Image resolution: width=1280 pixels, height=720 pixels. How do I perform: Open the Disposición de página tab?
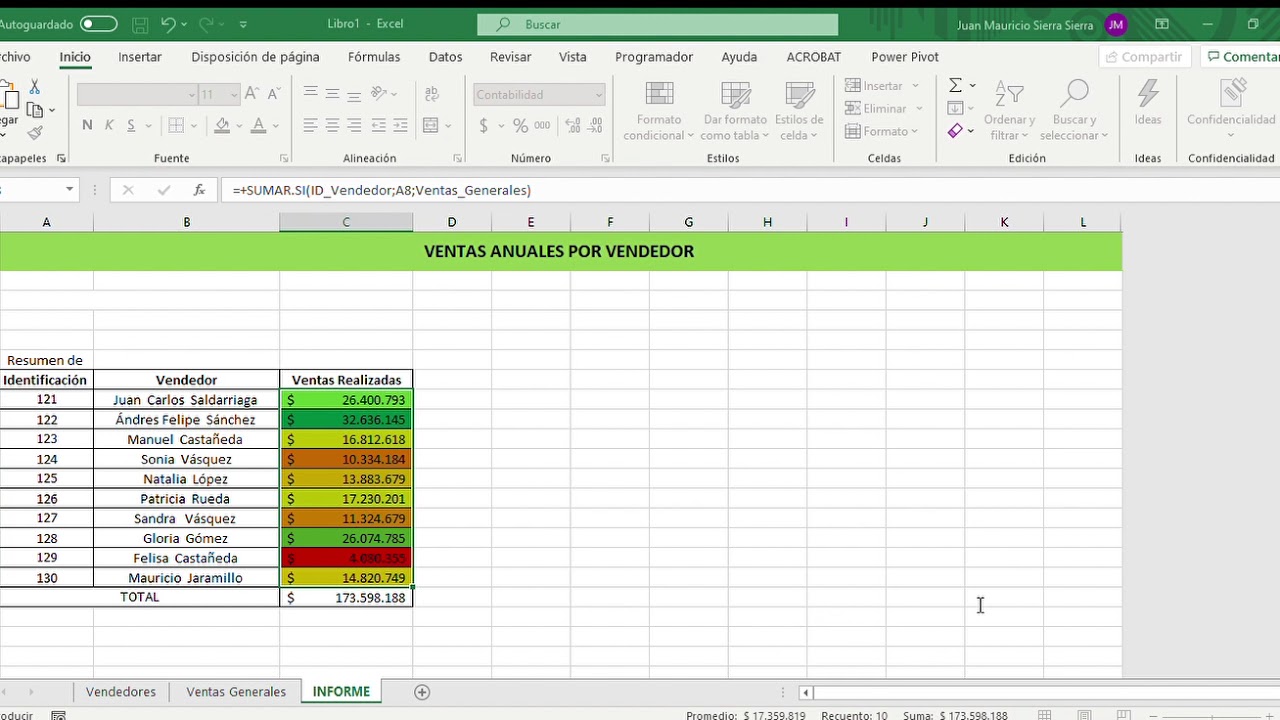click(255, 57)
